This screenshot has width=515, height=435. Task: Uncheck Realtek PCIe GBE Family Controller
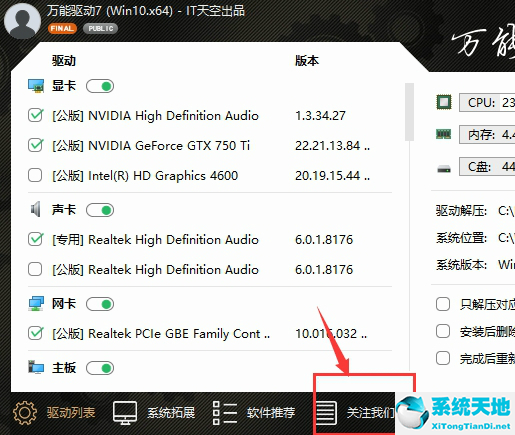click(35, 333)
